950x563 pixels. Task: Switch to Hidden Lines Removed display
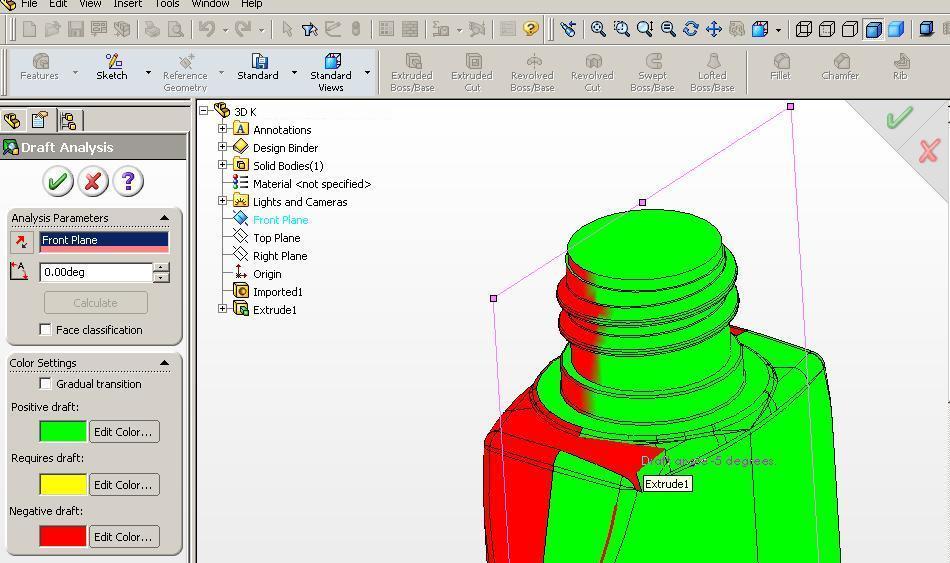click(x=849, y=28)
